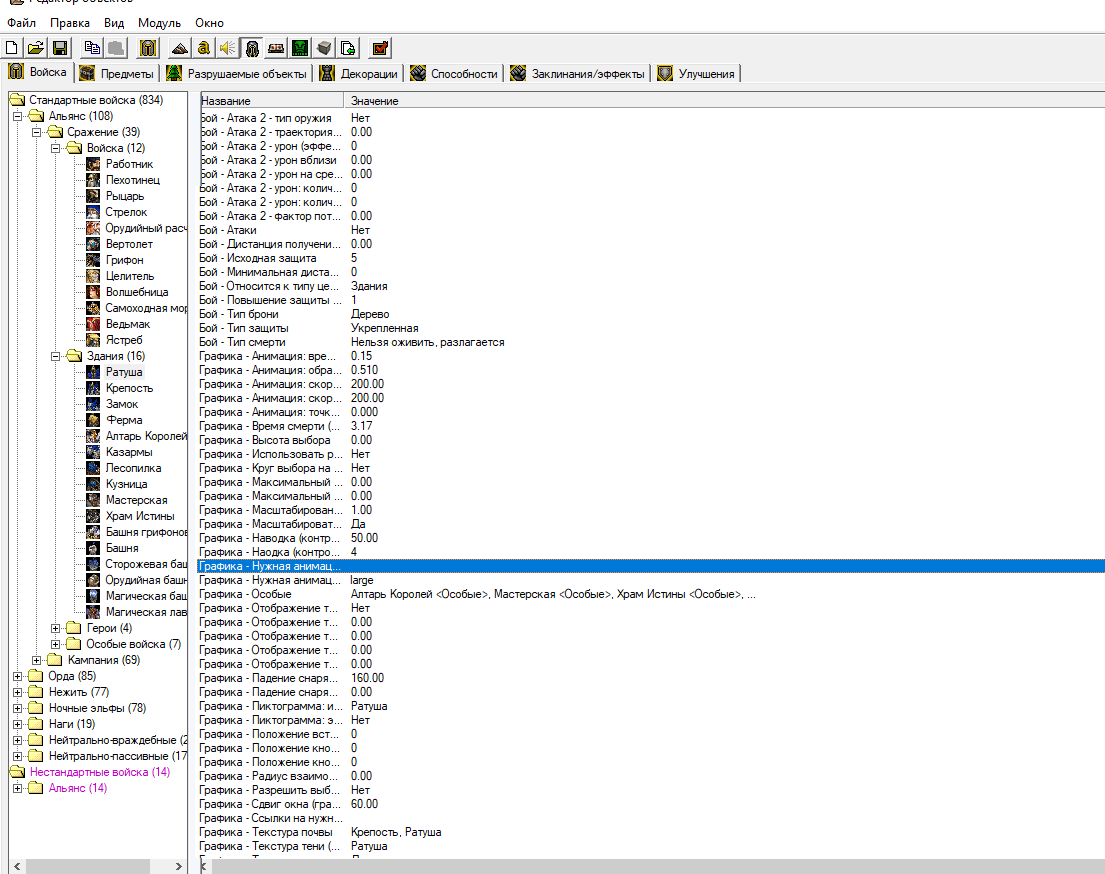Expand the Кампания (69) folder
This screenshot has height=874, width=1105.
(37, 660)
